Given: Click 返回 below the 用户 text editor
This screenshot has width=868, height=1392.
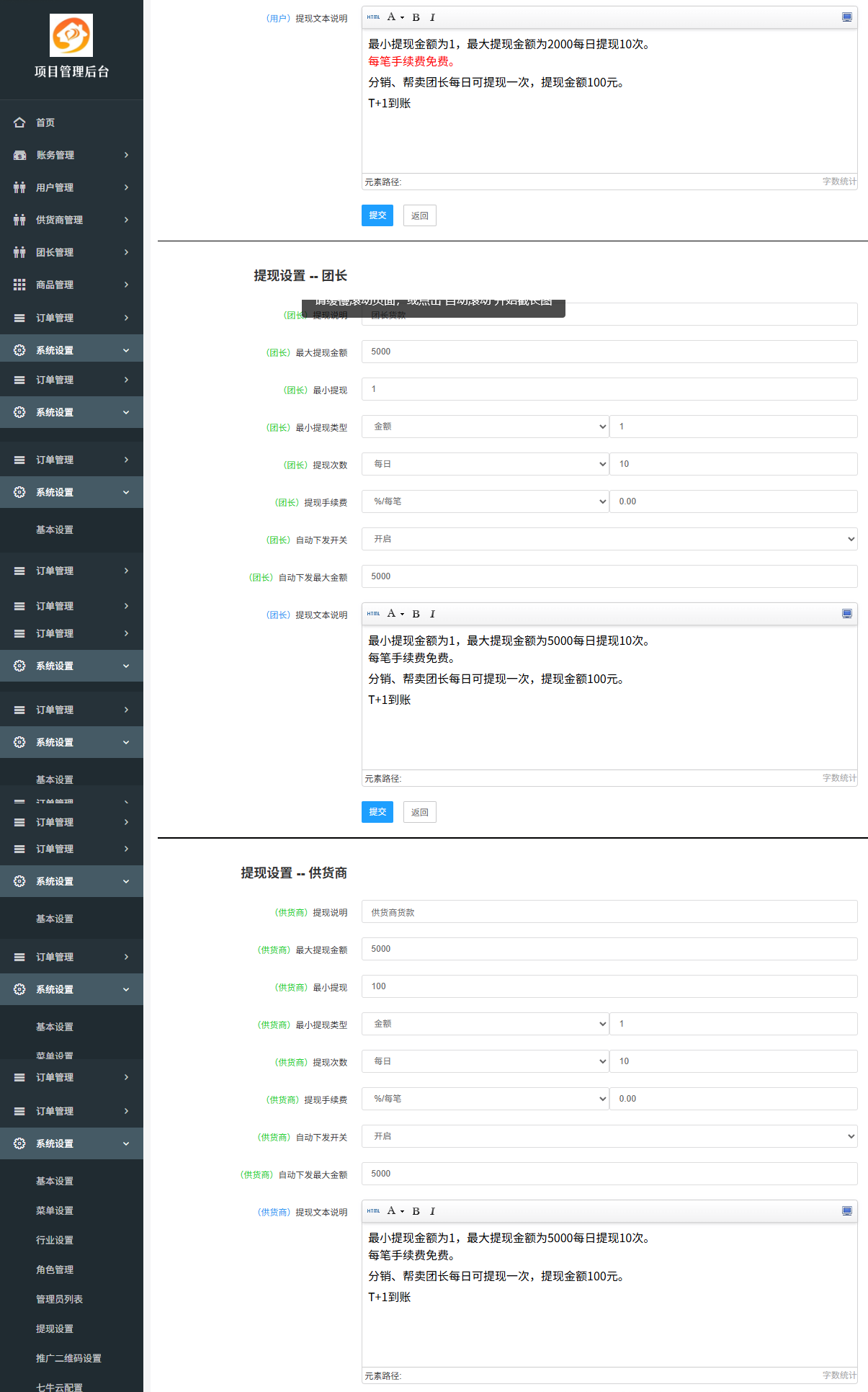Looking at the screenshot, I should 420,215.
